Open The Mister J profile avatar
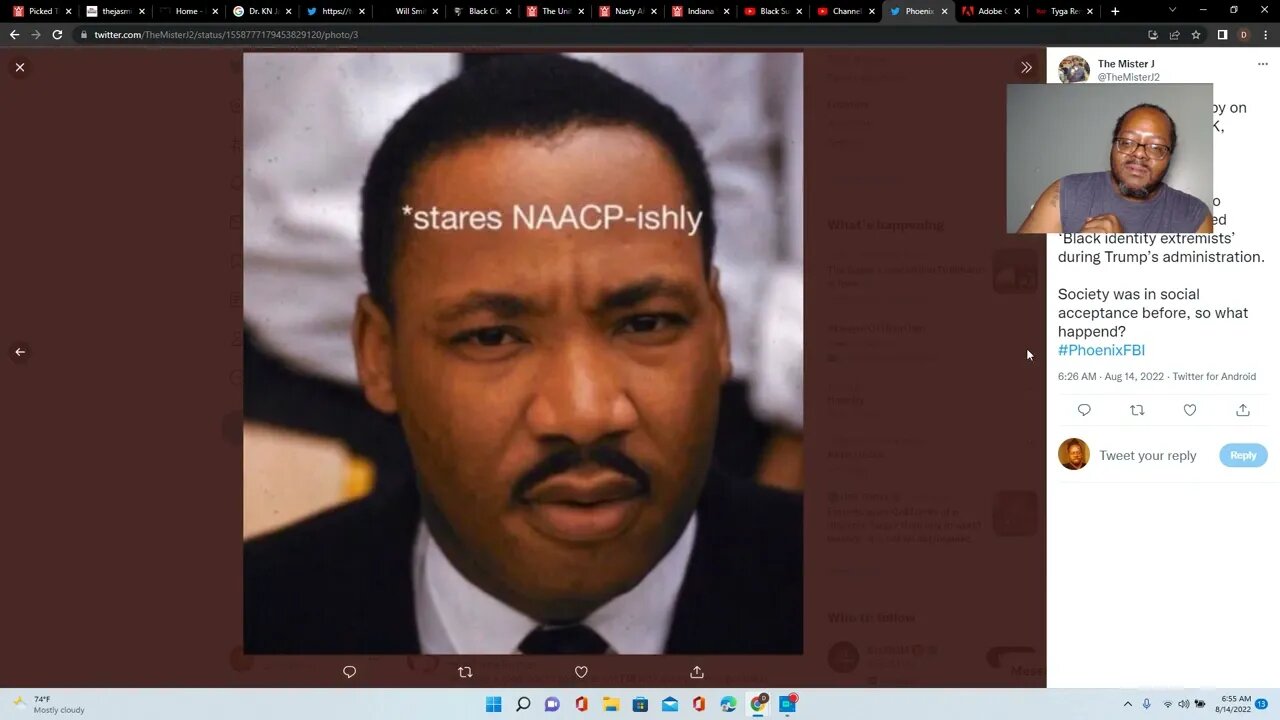This screenshot has width=1280, height=720. click(1074, 70)
